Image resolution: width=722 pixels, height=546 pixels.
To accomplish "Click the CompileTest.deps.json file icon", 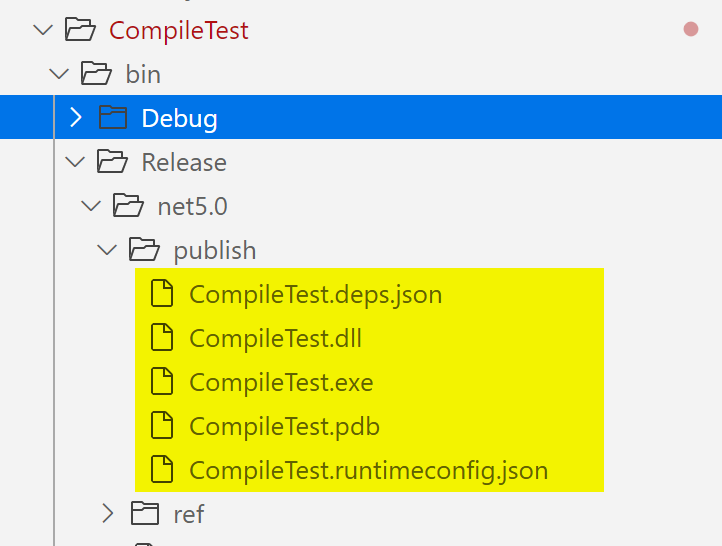I will click(162, 294).
